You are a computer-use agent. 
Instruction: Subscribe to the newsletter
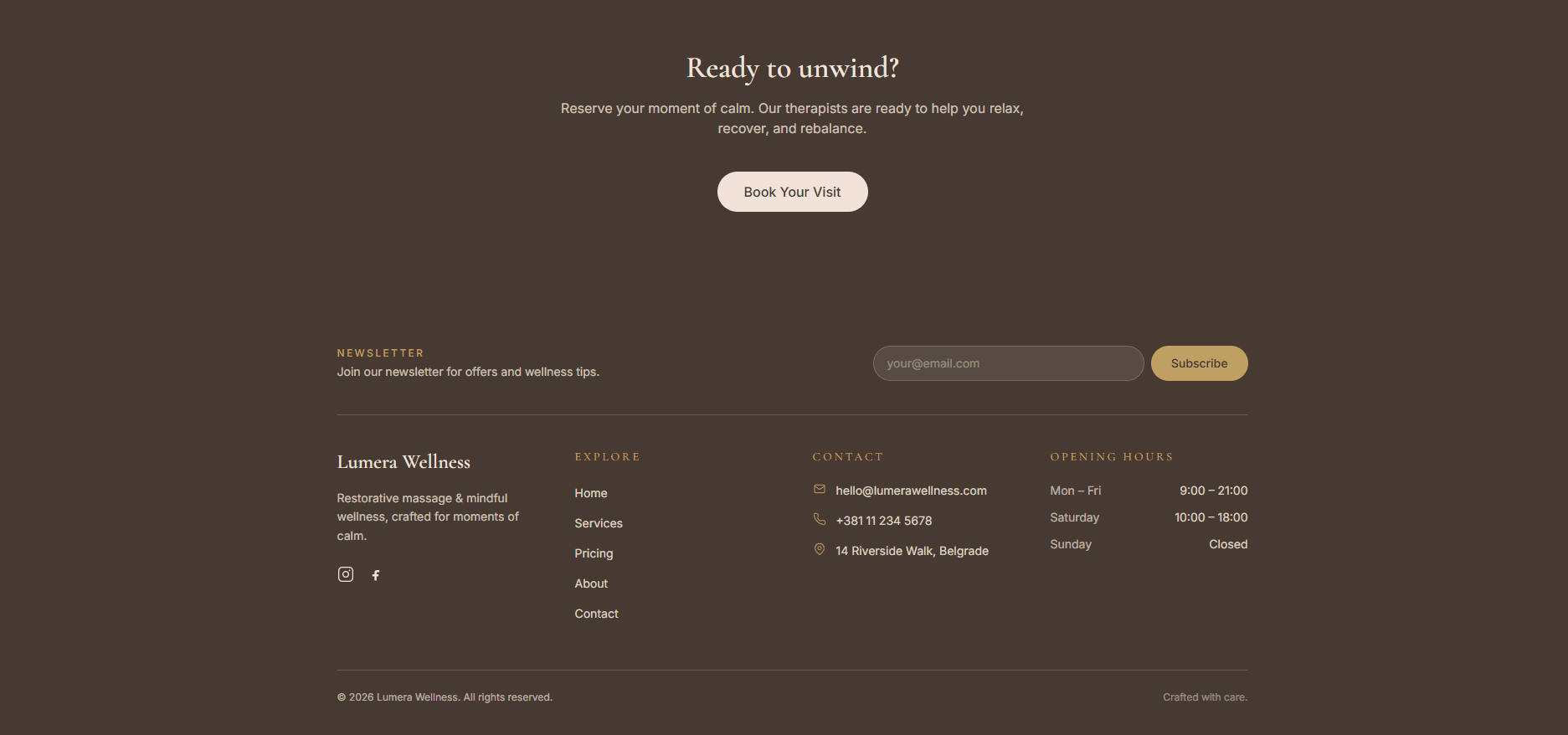pyautogui.click(x=1199, y=363)
